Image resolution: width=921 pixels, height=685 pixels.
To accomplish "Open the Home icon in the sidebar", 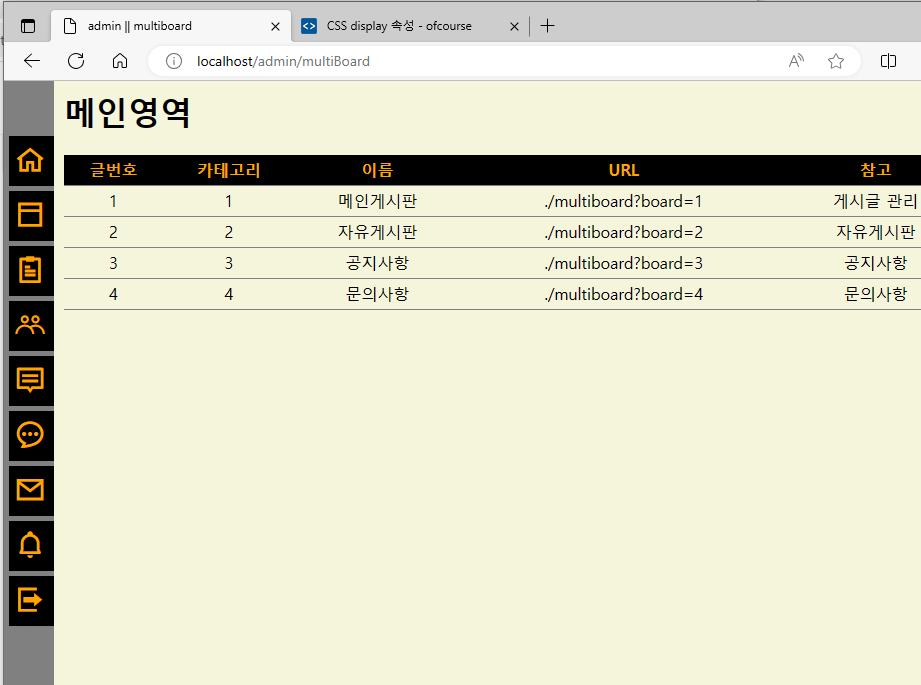I will coord(31,160).
